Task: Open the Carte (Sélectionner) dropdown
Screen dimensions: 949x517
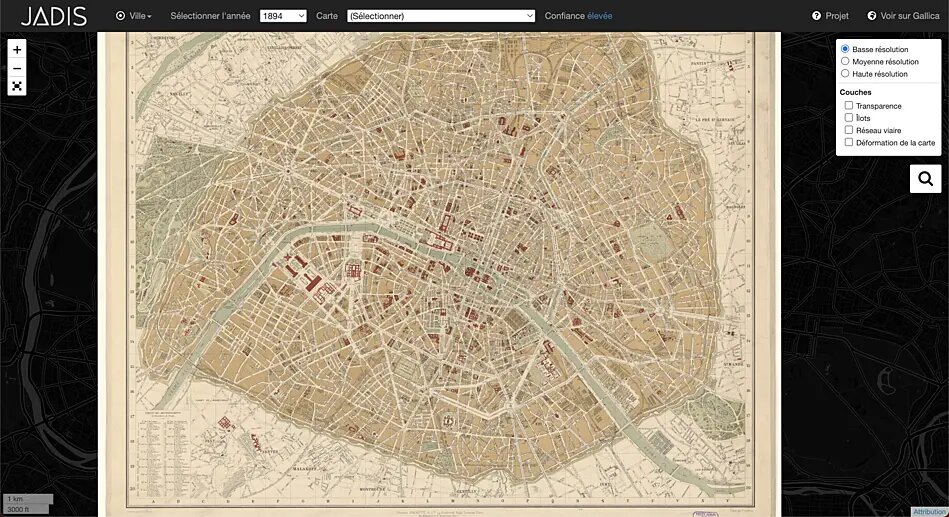Action: (441, 16)
